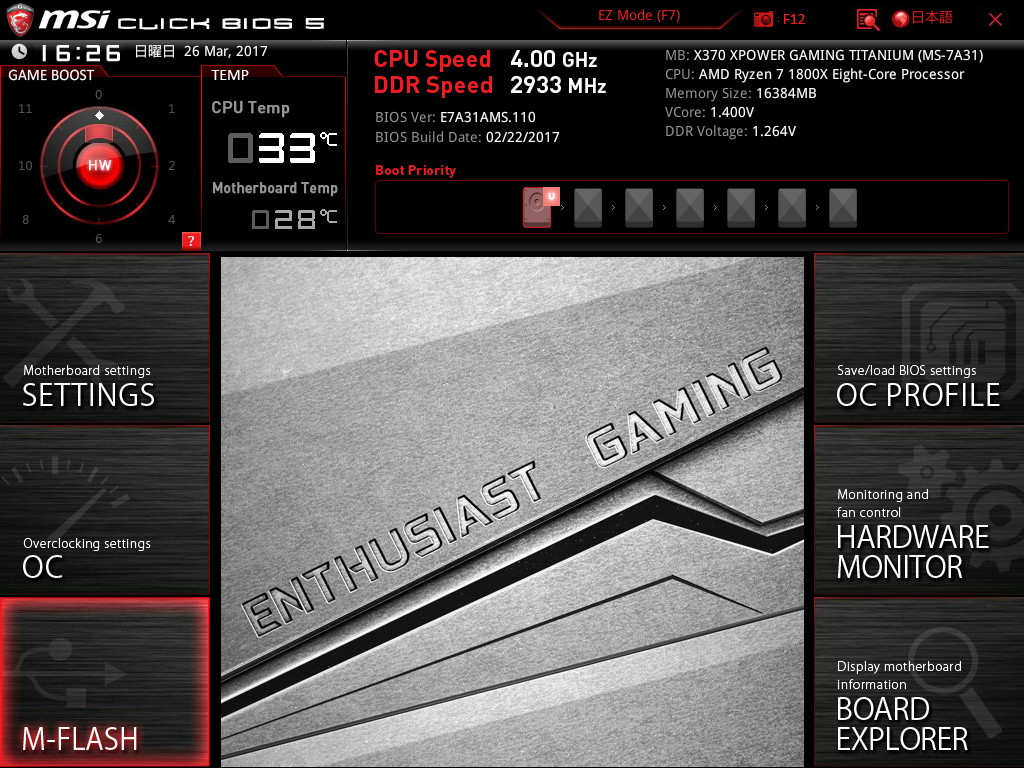Screen dimensions: 1024x768
Task: Switch to EZ Mode (F7)
Action: click(639, 16)
